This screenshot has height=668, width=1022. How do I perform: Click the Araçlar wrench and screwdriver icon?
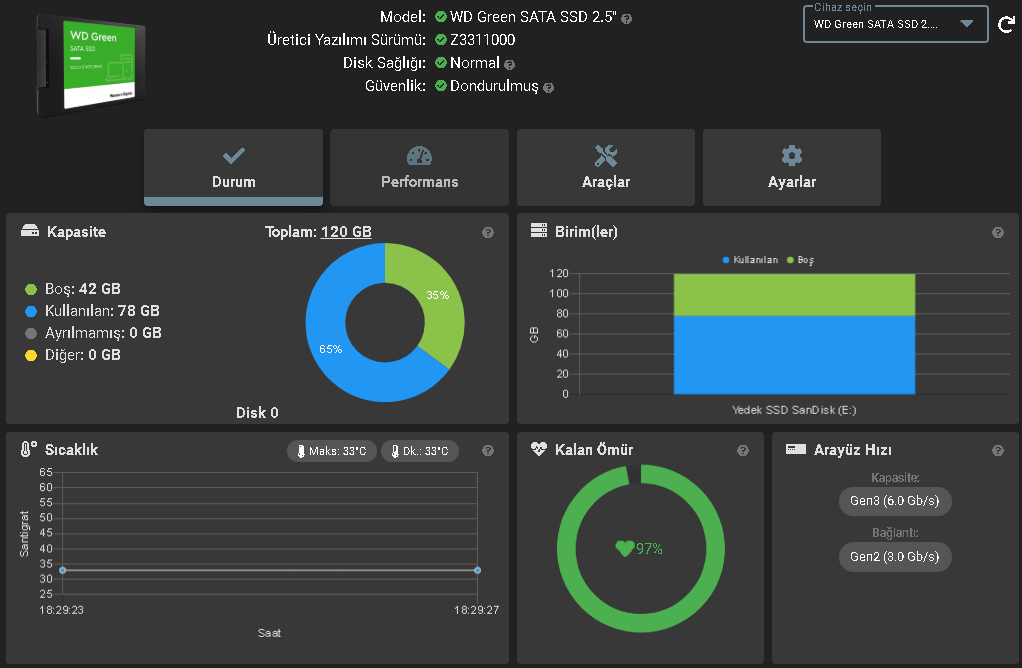click(606, 156)
